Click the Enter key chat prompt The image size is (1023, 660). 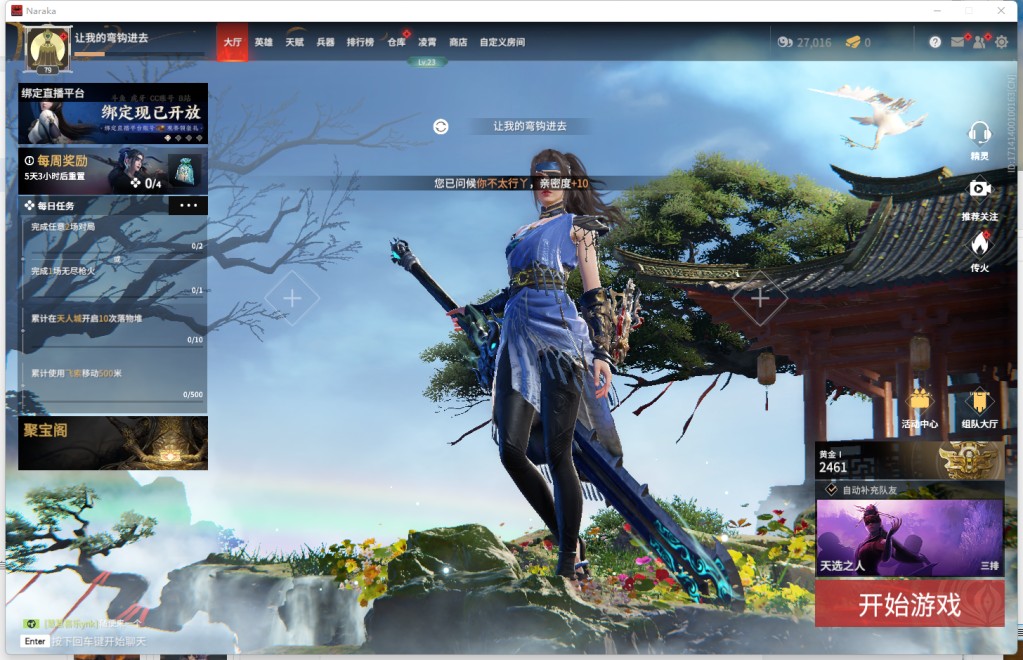35,642
